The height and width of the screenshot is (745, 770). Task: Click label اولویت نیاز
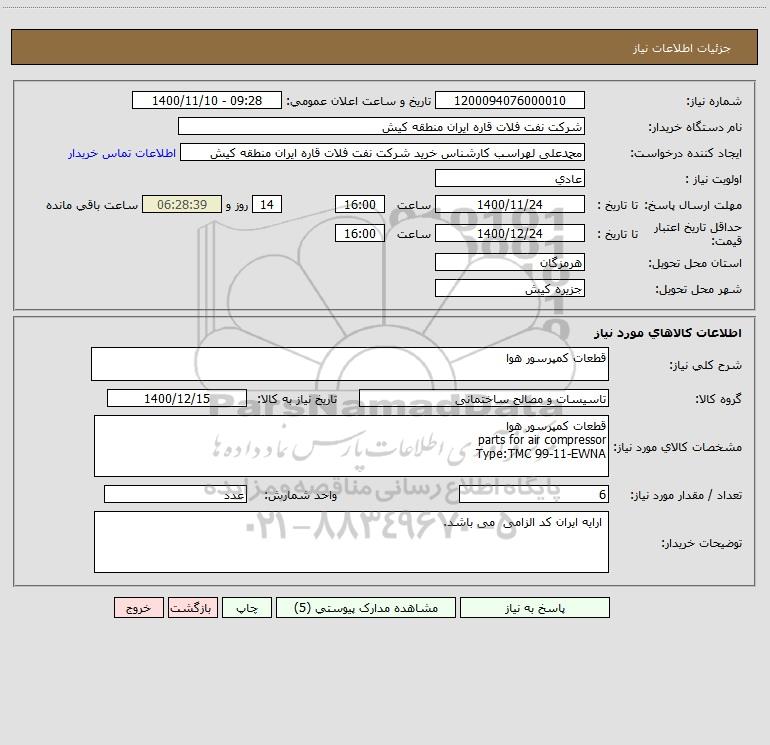coord(713,179)
